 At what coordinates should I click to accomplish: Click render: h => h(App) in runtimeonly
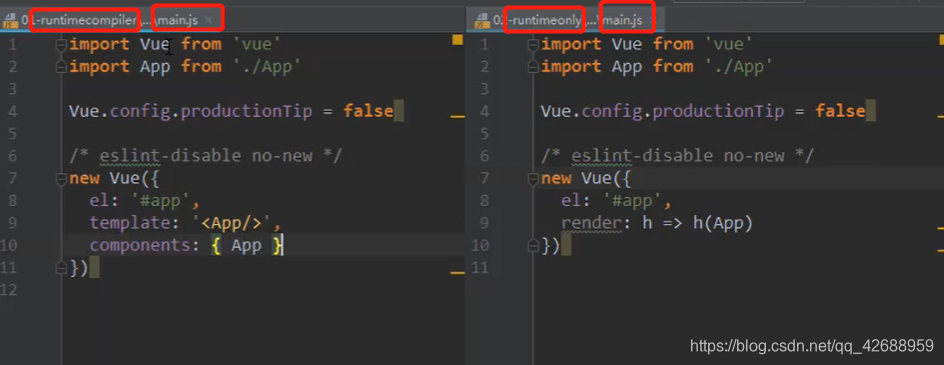click(657, 223)
